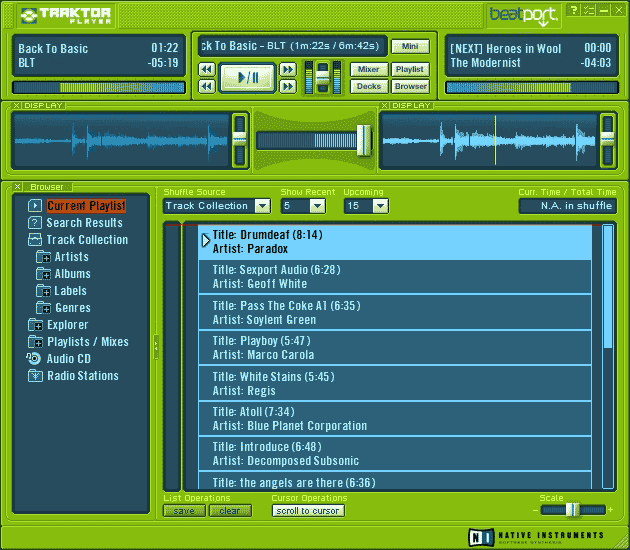Image resolution: width=630 pixels, height=550 pixels.
Task: Click the Track Collection drawer icon
Action: 35,240
